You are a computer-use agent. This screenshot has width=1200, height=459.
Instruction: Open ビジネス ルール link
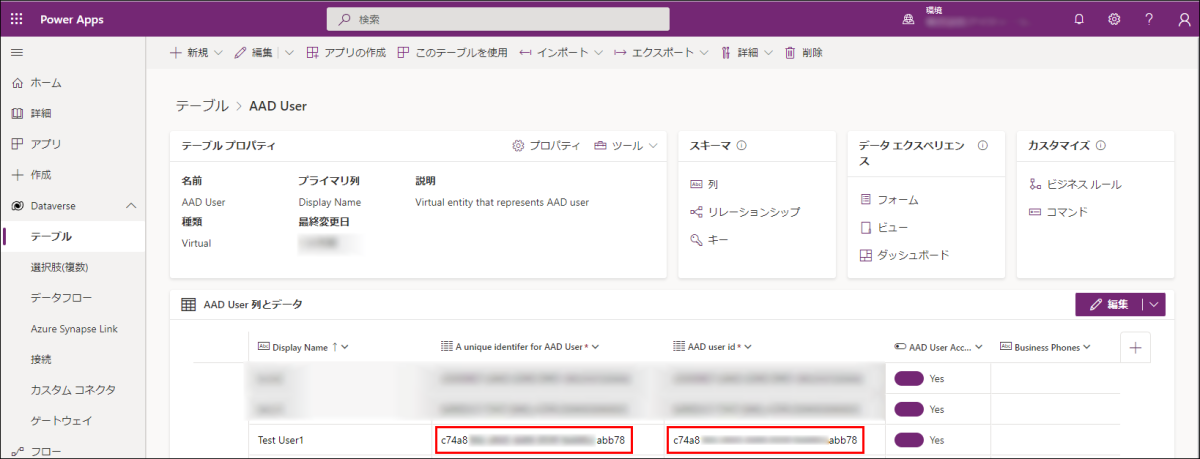[x=1075, y=185]
